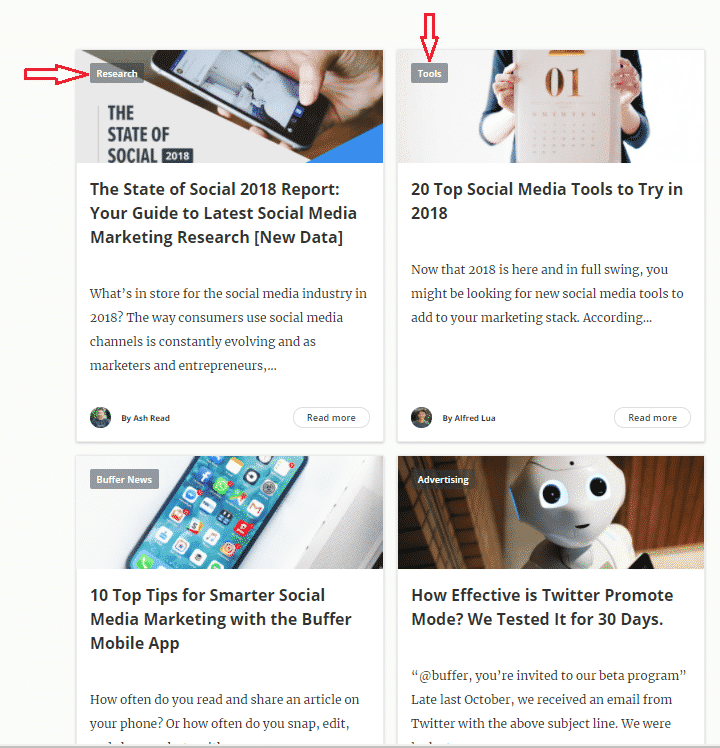Screen dimensions: 720x748
Task: Click the iPhone home screen article image
Action: [x=230, y=512]
